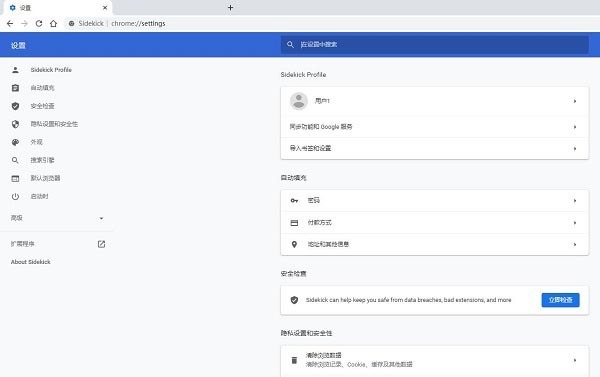Open the 付款方式 payment methods row
This screenshot has height=377, width=600.
(435, 223)
